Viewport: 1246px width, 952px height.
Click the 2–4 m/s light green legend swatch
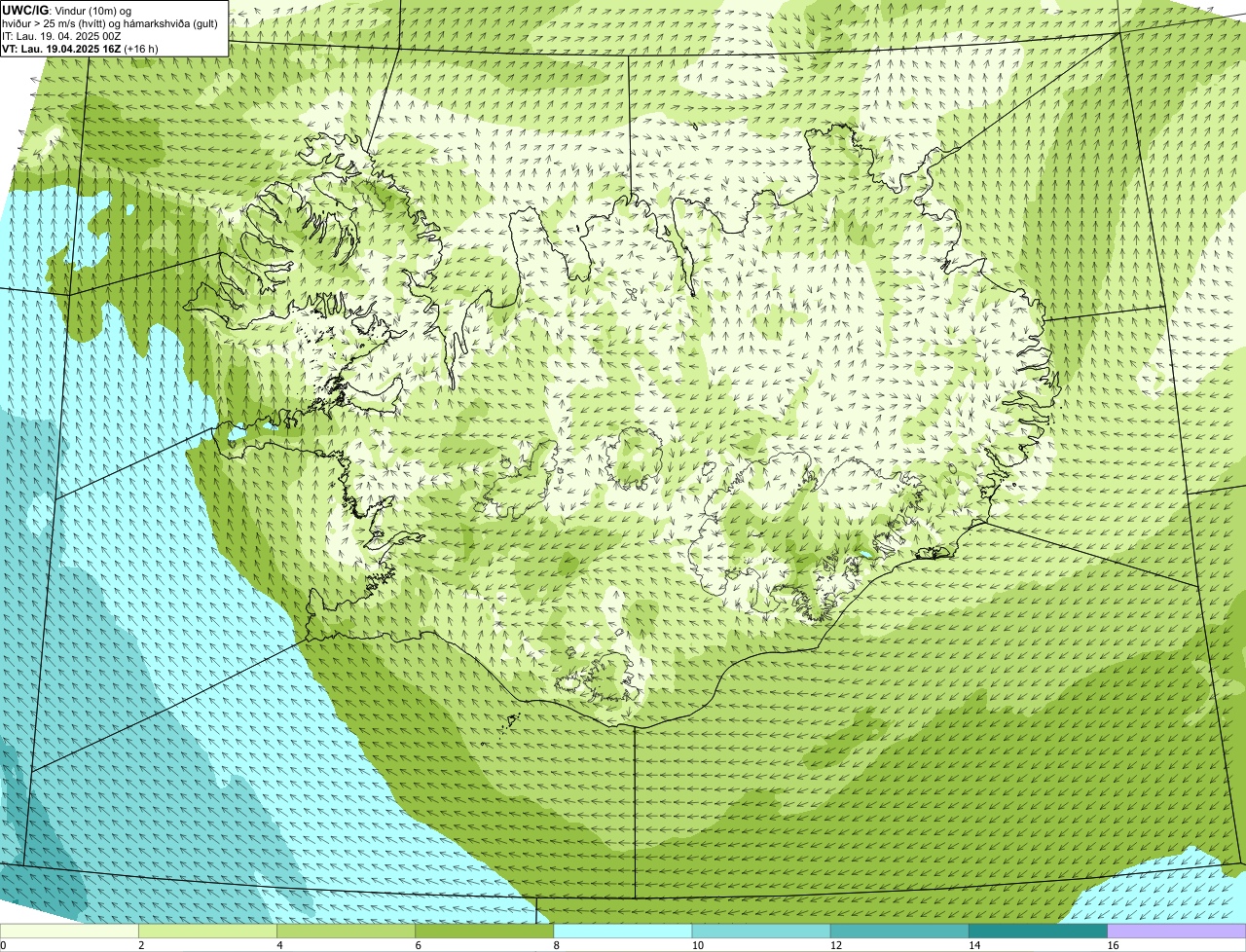point(208,931)
